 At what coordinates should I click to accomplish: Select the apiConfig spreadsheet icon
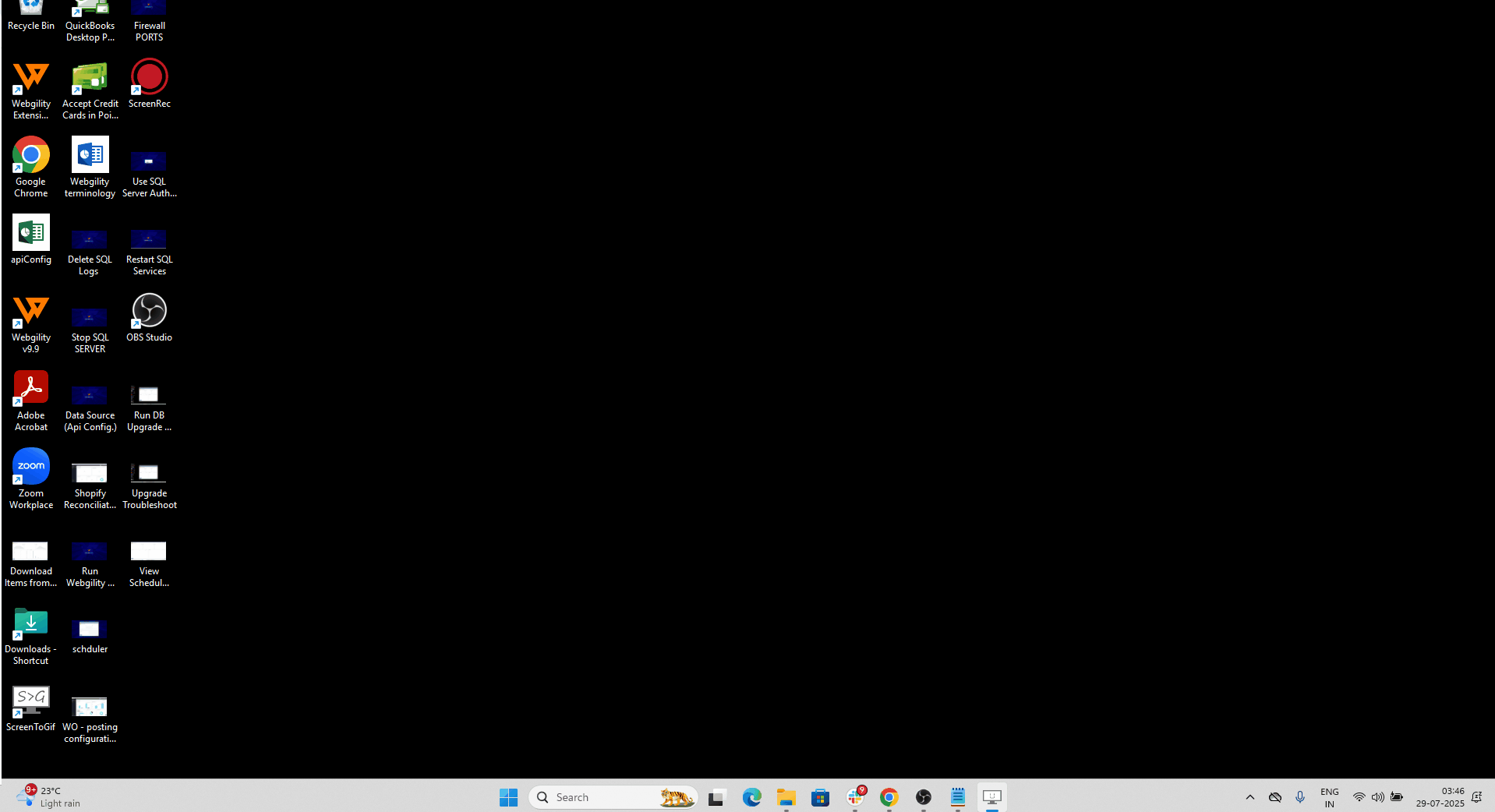pyautogui.click(x=31, y=239)
